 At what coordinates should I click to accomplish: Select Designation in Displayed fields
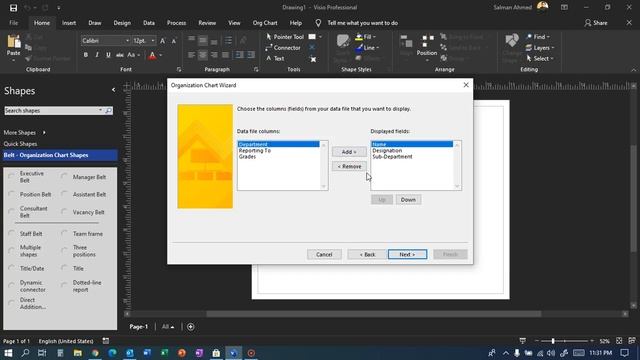387,151
